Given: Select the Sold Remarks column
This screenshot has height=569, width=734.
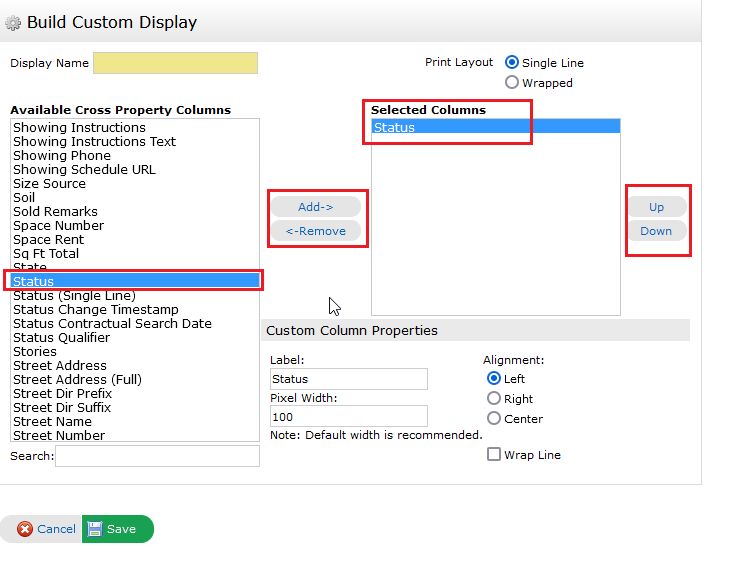Looking at the screenshot, I should (x=135, y=212).
